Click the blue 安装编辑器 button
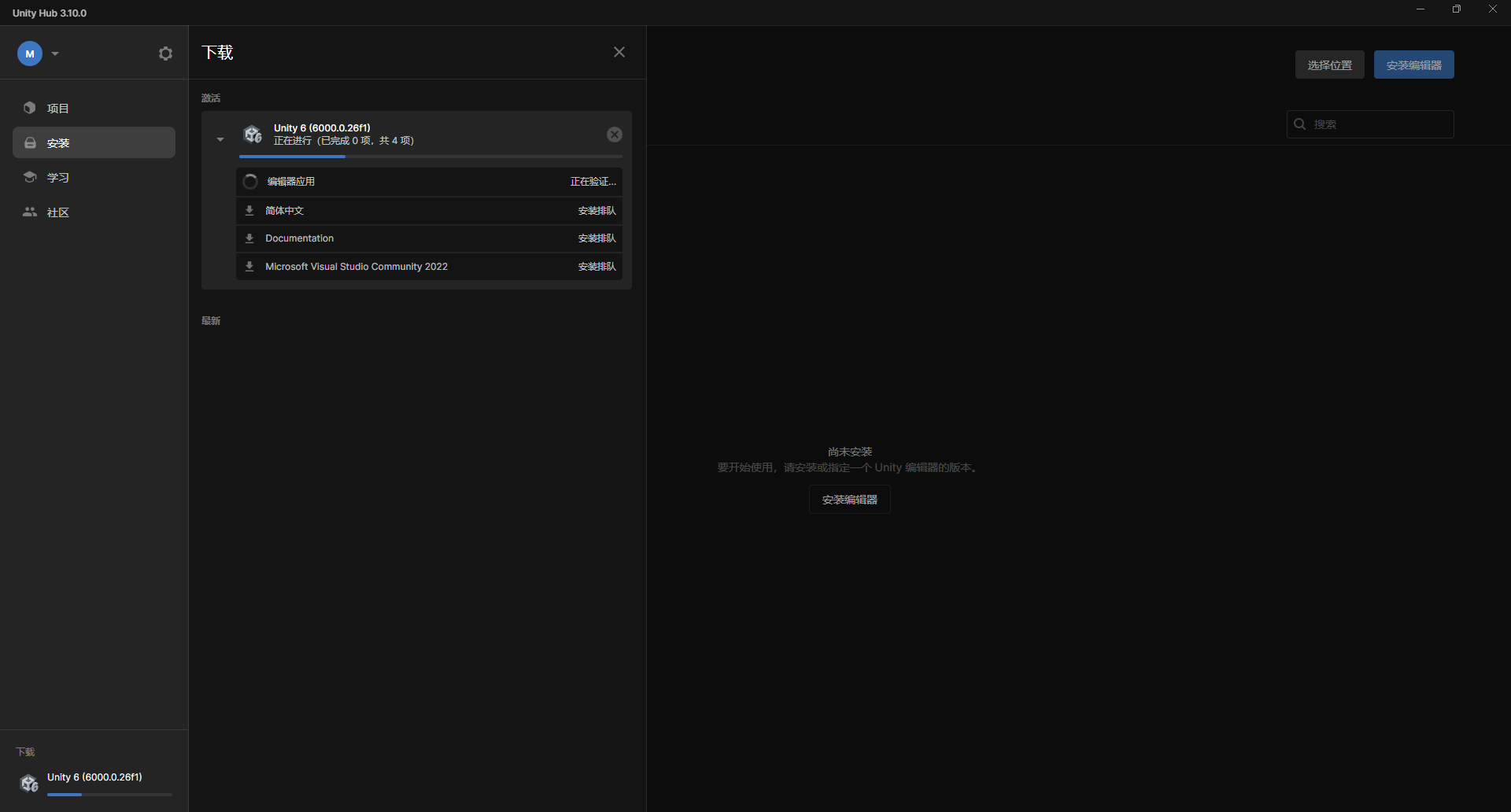This screenshot has width=1511, height=812. 1414,65
